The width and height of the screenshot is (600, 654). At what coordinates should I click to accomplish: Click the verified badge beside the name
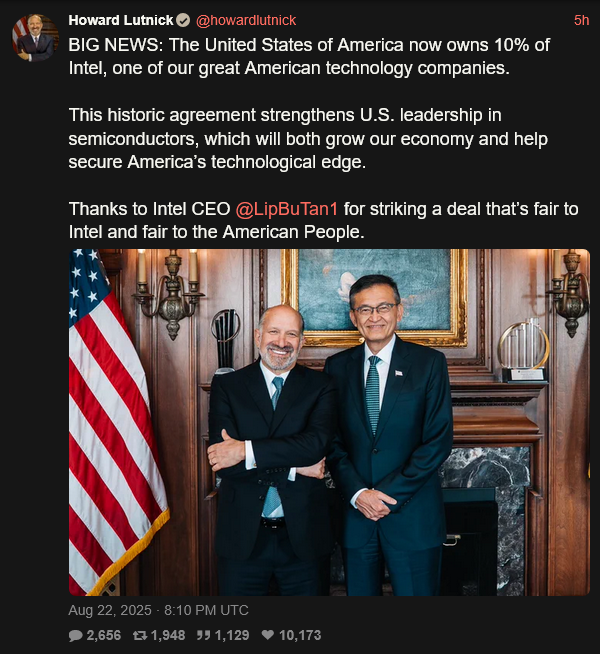coord(183,20)
